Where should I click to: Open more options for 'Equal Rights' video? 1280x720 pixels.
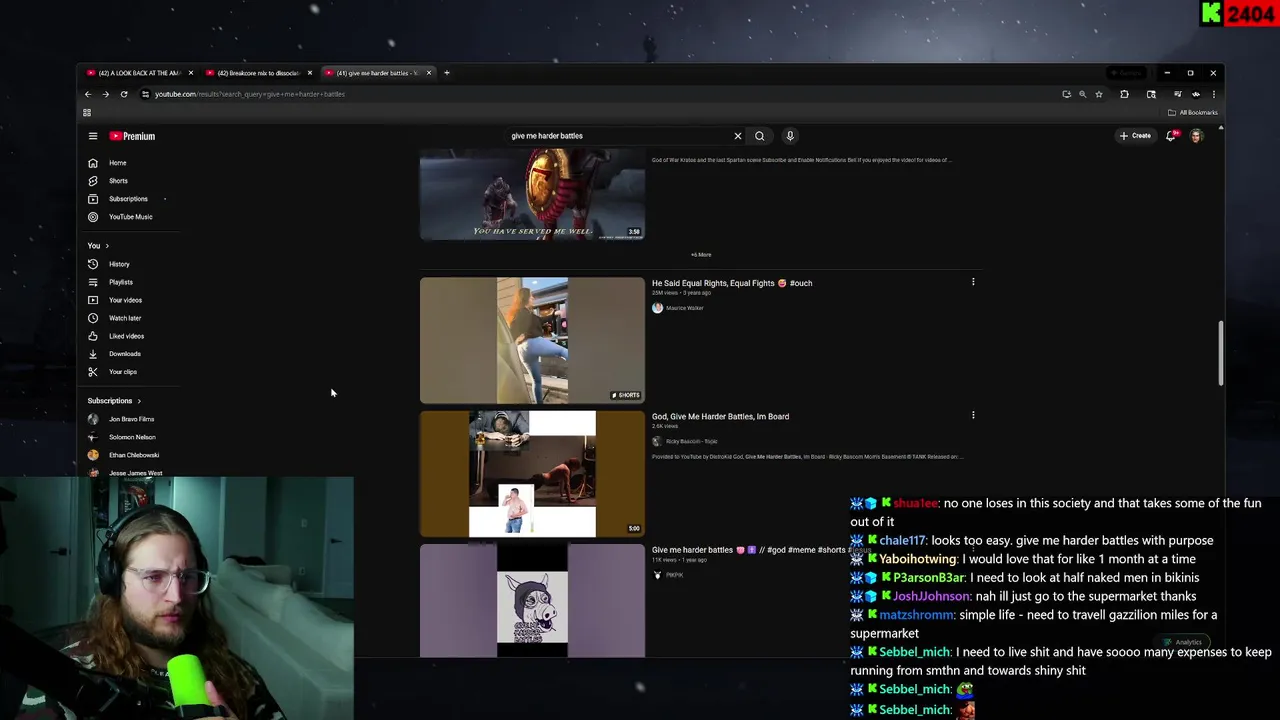[973, 282]
